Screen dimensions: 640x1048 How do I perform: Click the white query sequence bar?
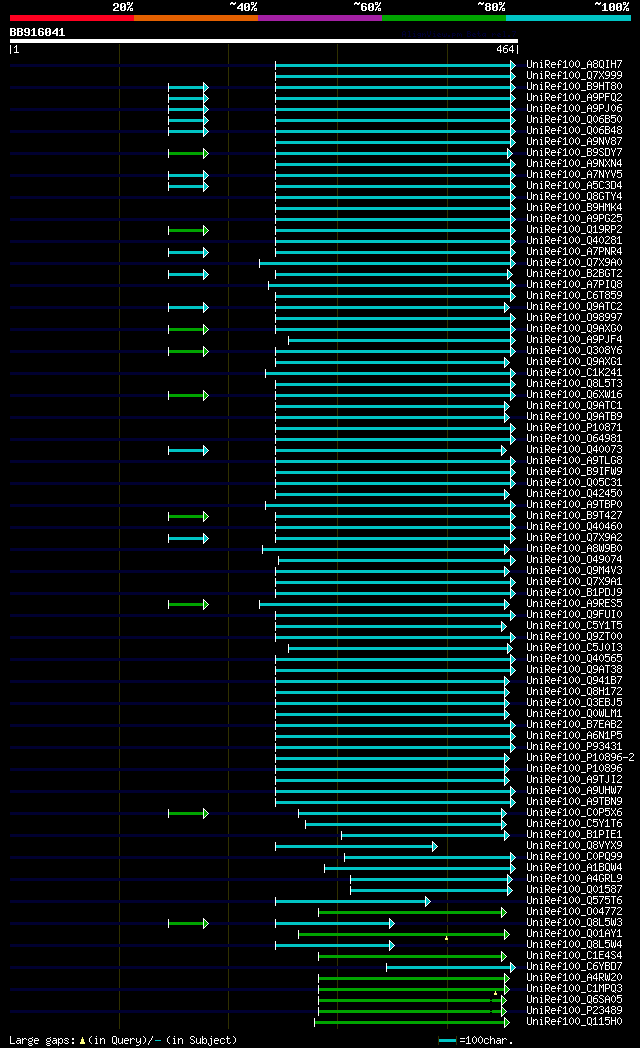point(264,41)
